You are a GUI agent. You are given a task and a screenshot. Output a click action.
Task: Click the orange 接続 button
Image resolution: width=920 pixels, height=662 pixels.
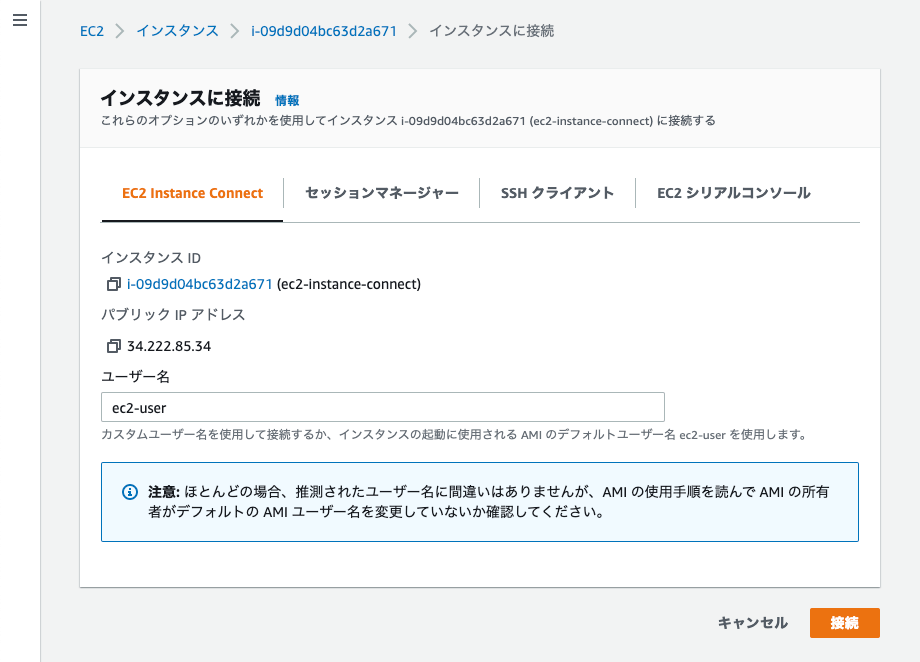tap(844, 622)
